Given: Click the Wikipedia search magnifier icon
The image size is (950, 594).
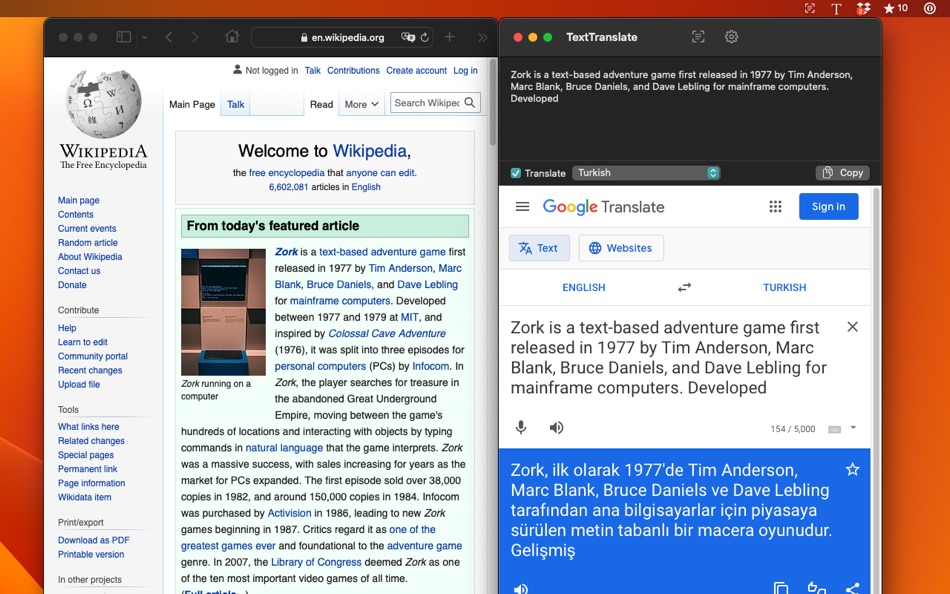Looking at the screenshot, I should click(x=470, y=103).
